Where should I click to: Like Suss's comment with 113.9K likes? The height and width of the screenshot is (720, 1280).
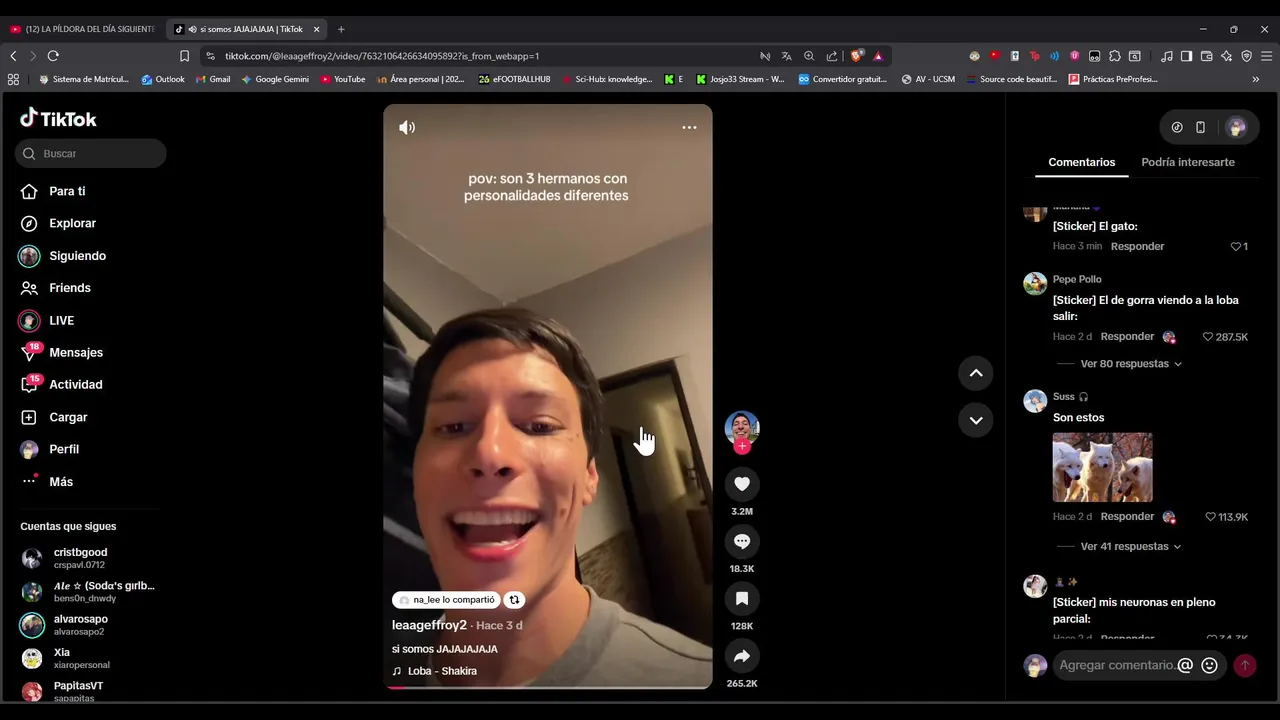click(1211, 517)
